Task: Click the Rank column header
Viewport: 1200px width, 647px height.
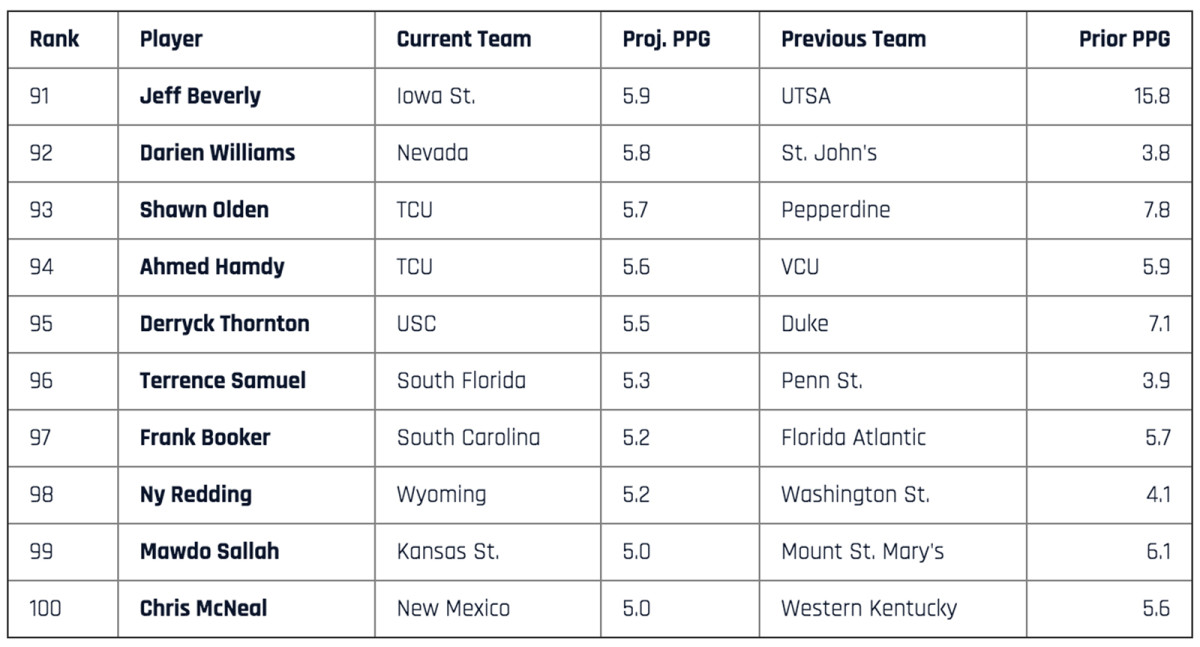Action: click(x=54, y=40)
